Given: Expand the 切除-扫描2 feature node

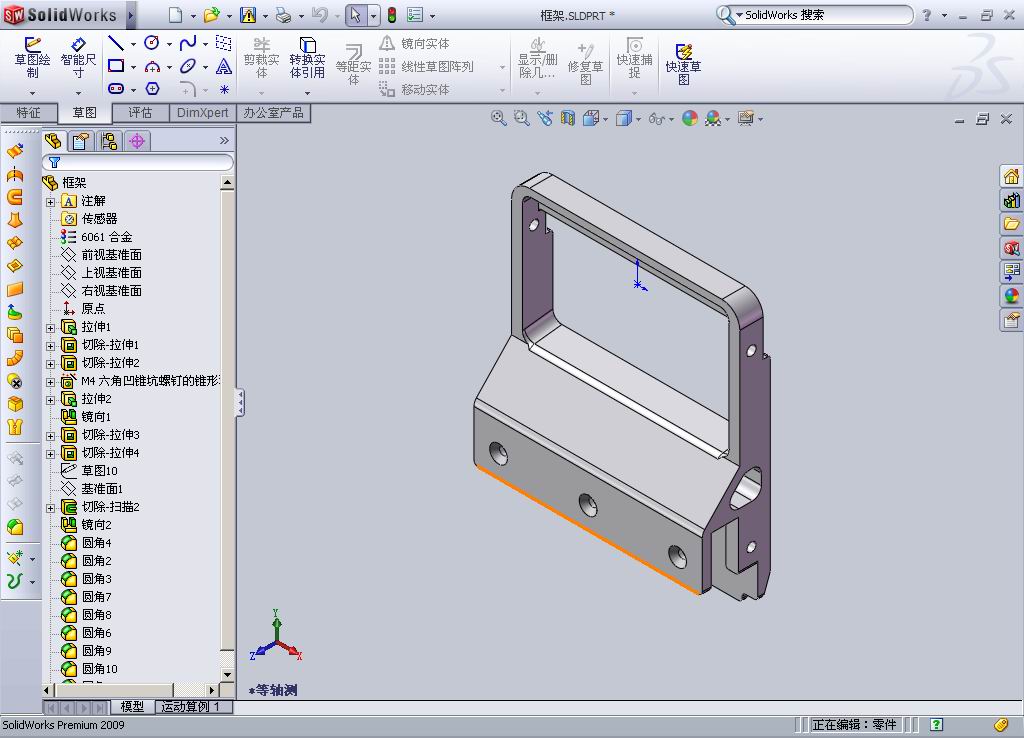Looking at the screenshot, I should [x=50, y=507].
